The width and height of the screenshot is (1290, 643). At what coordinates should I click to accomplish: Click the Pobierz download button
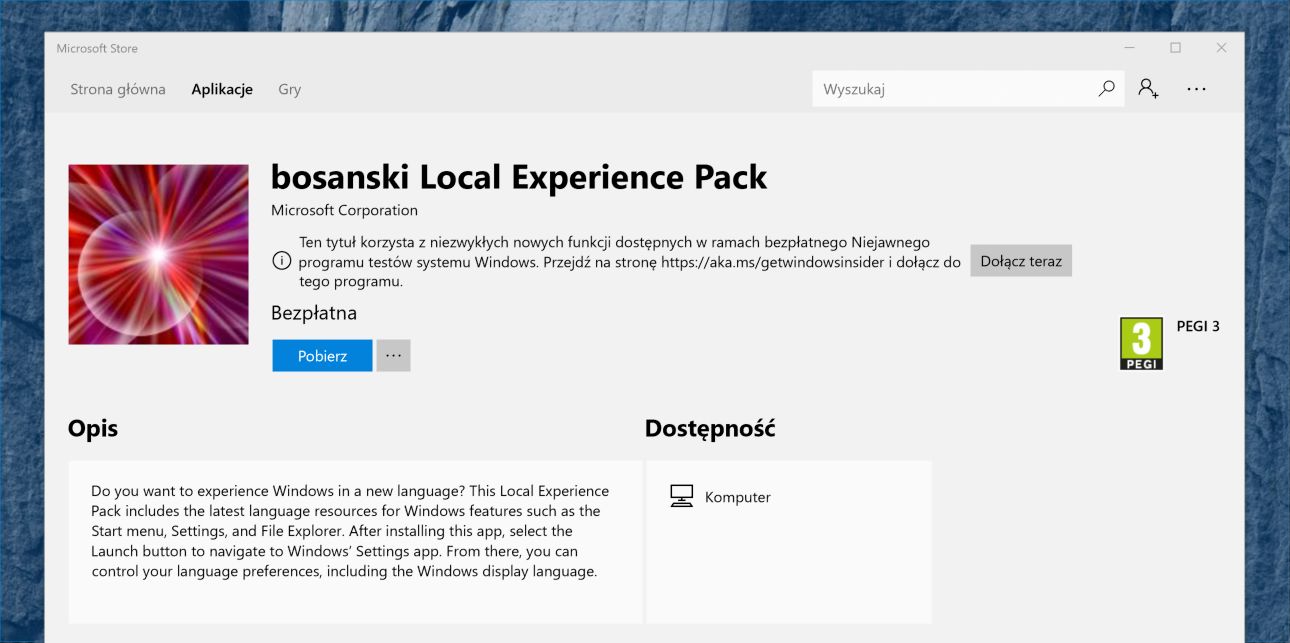tap(322, 356)
